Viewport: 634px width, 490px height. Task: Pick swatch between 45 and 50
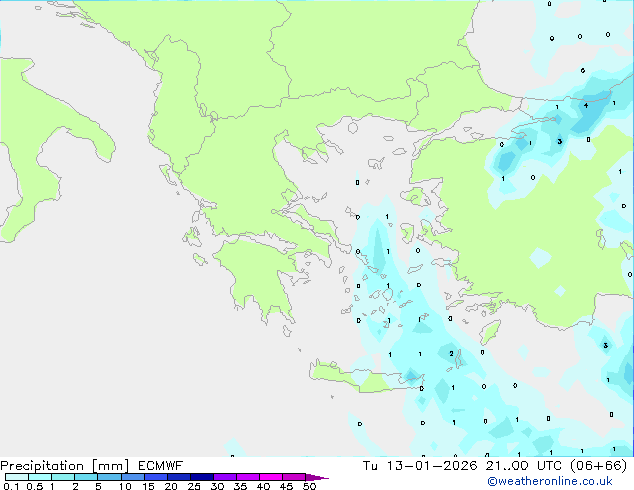[x=294, y=477]
